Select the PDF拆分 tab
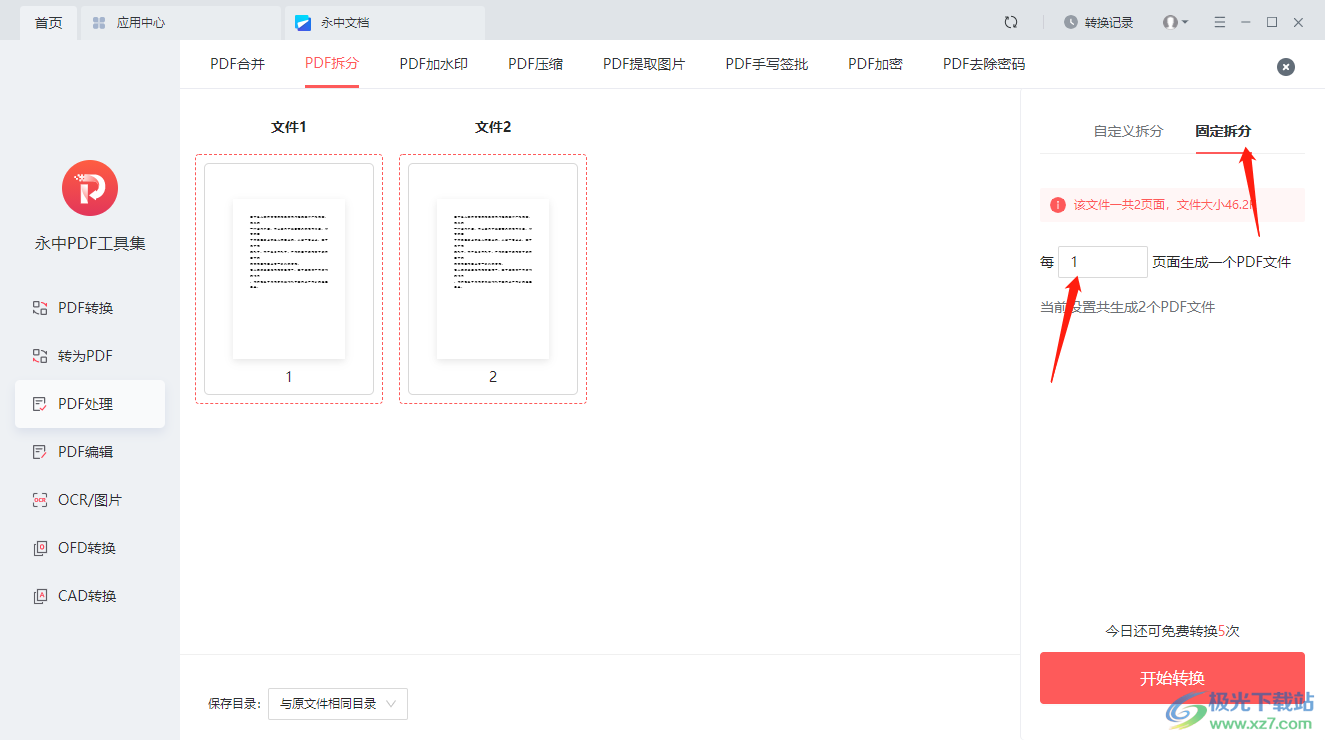Viewport: 1325px width, 740px height. (332, 63)
